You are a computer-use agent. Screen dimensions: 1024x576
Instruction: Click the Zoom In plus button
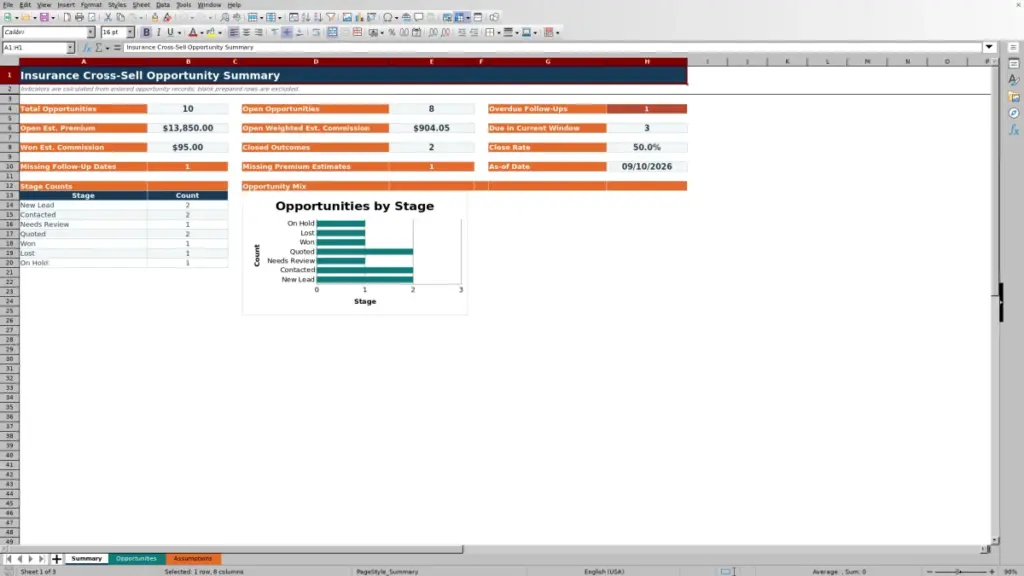coord(992,571)
